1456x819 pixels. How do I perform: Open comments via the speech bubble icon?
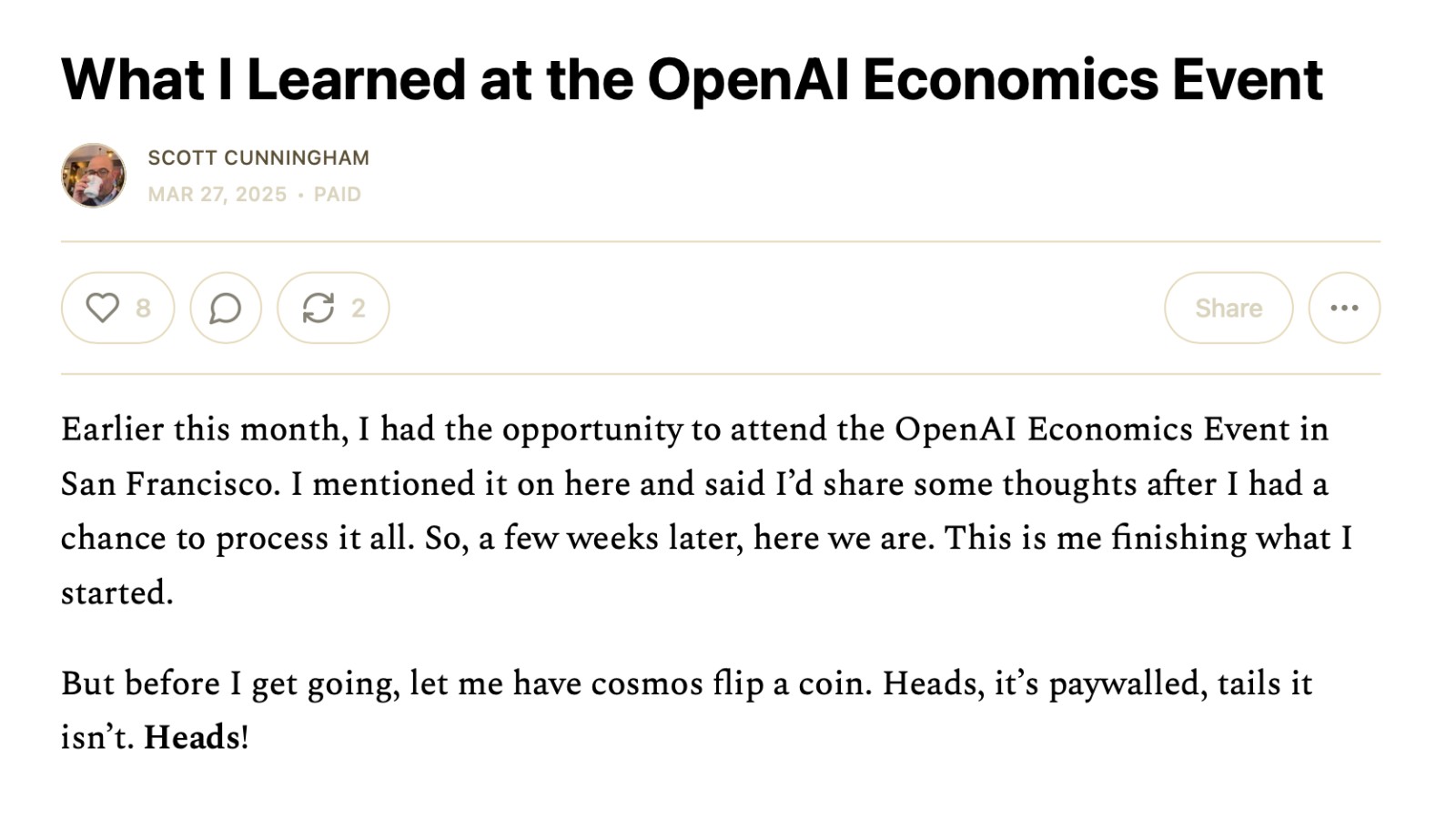click(x=226, y=308)
